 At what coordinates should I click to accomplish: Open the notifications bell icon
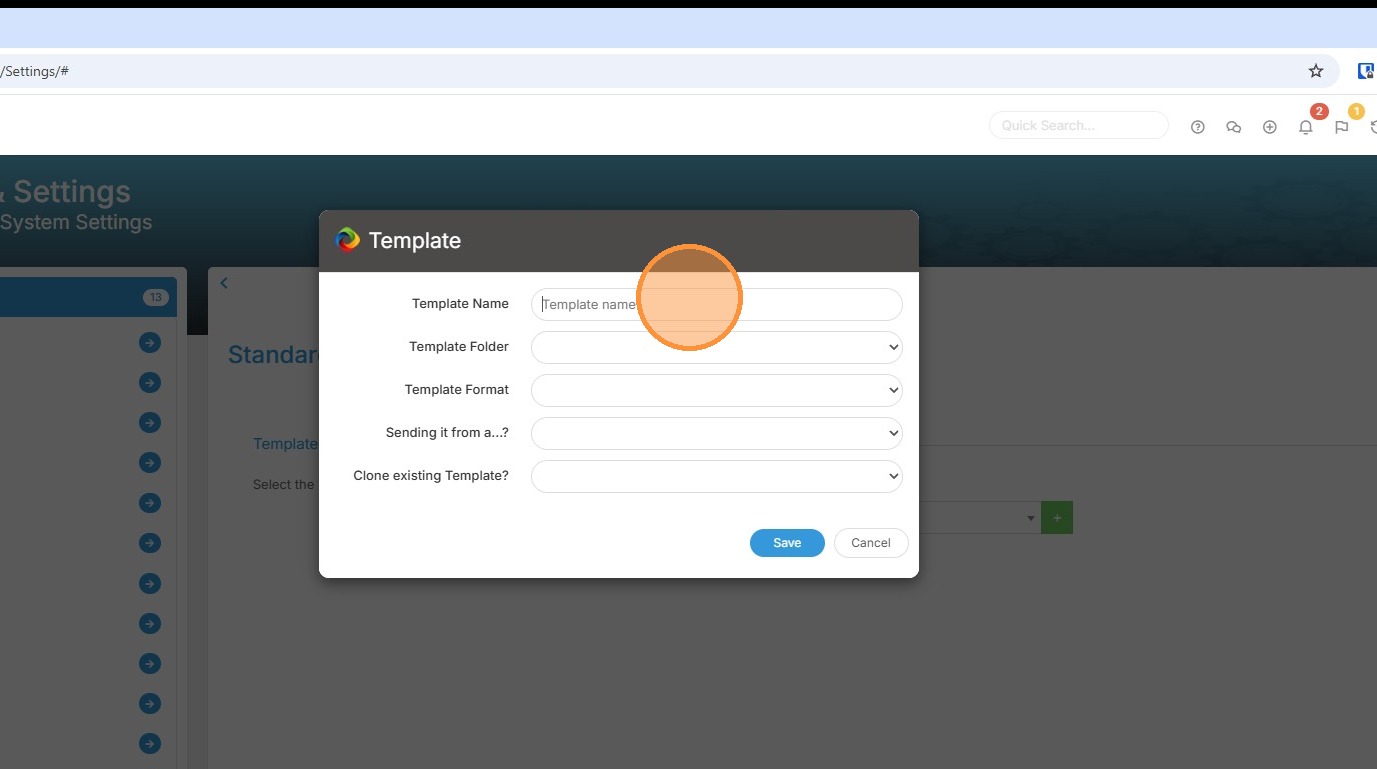(x=1306, y=127)
